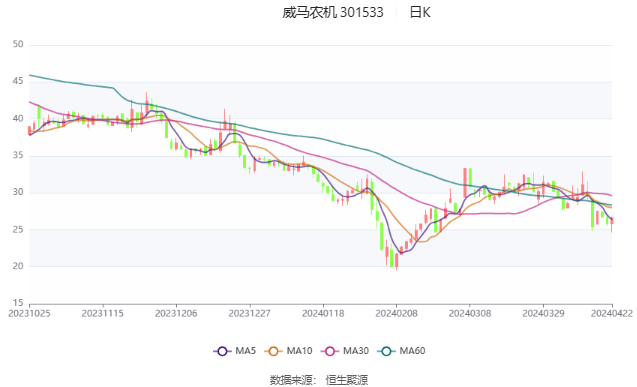Select the 20231115 x-axis date label
The height and width of the screenshot is (387, 637).
[x=102, y=313]
